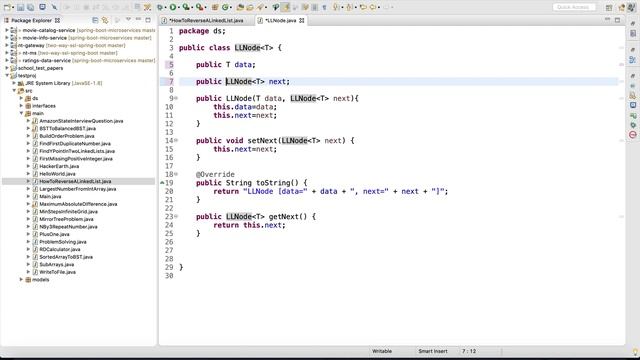Click the Next Annotation toolbar icon
The image size is (640, 360).
coord(336,7)
